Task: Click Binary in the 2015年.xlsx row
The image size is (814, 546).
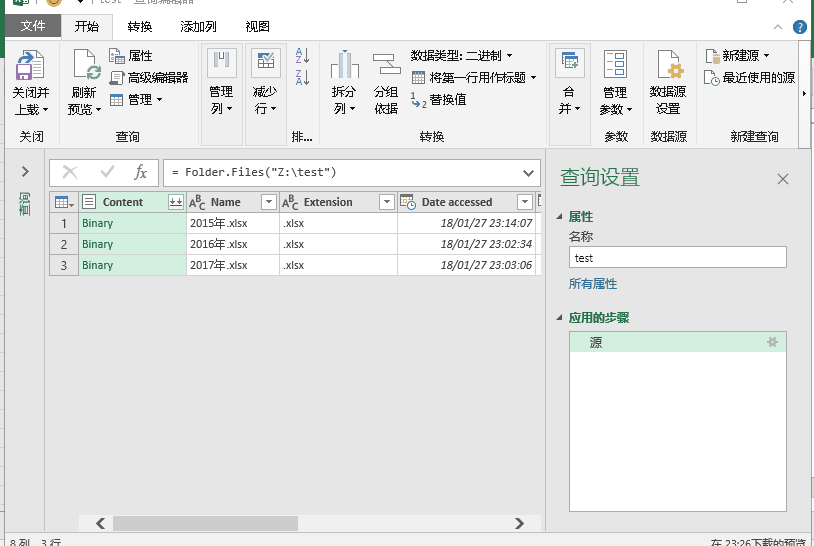Action: [x=98, y=223]
